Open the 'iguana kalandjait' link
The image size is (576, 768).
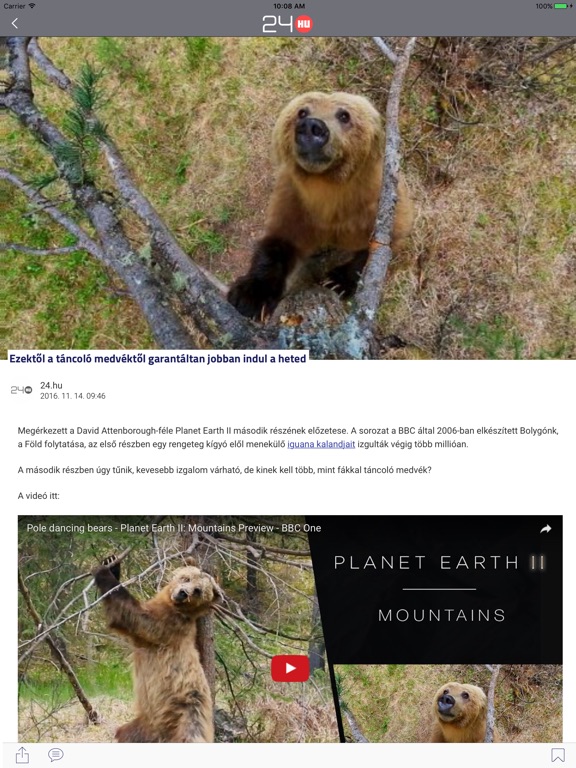[321, 444]
